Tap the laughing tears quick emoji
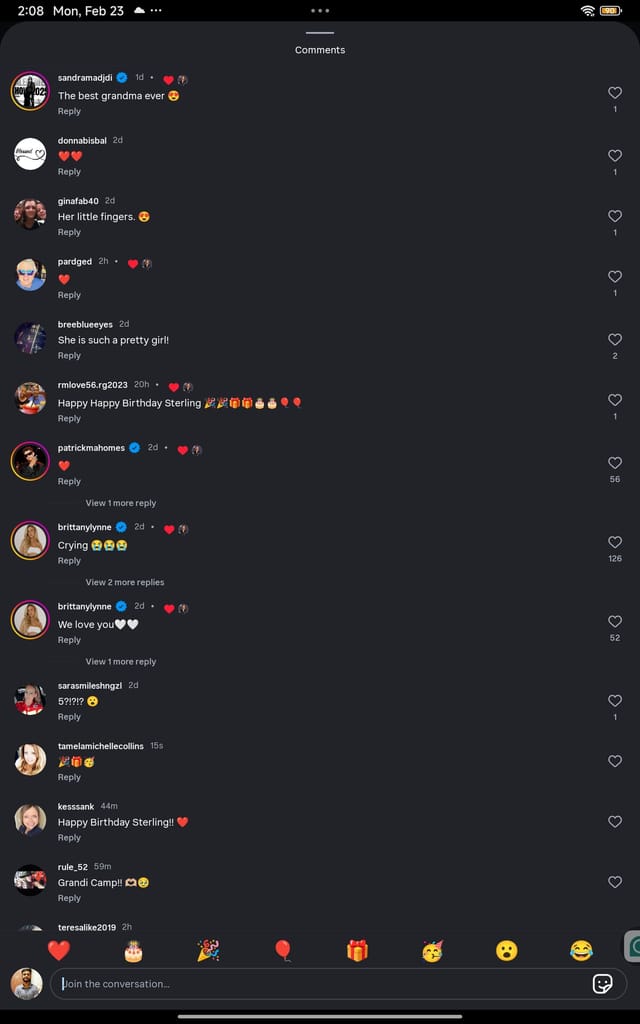 coord(581,950)
